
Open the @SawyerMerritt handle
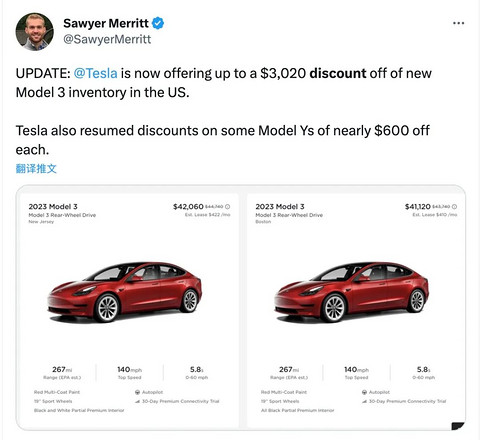pyautogui.click(x=107, y=39)
